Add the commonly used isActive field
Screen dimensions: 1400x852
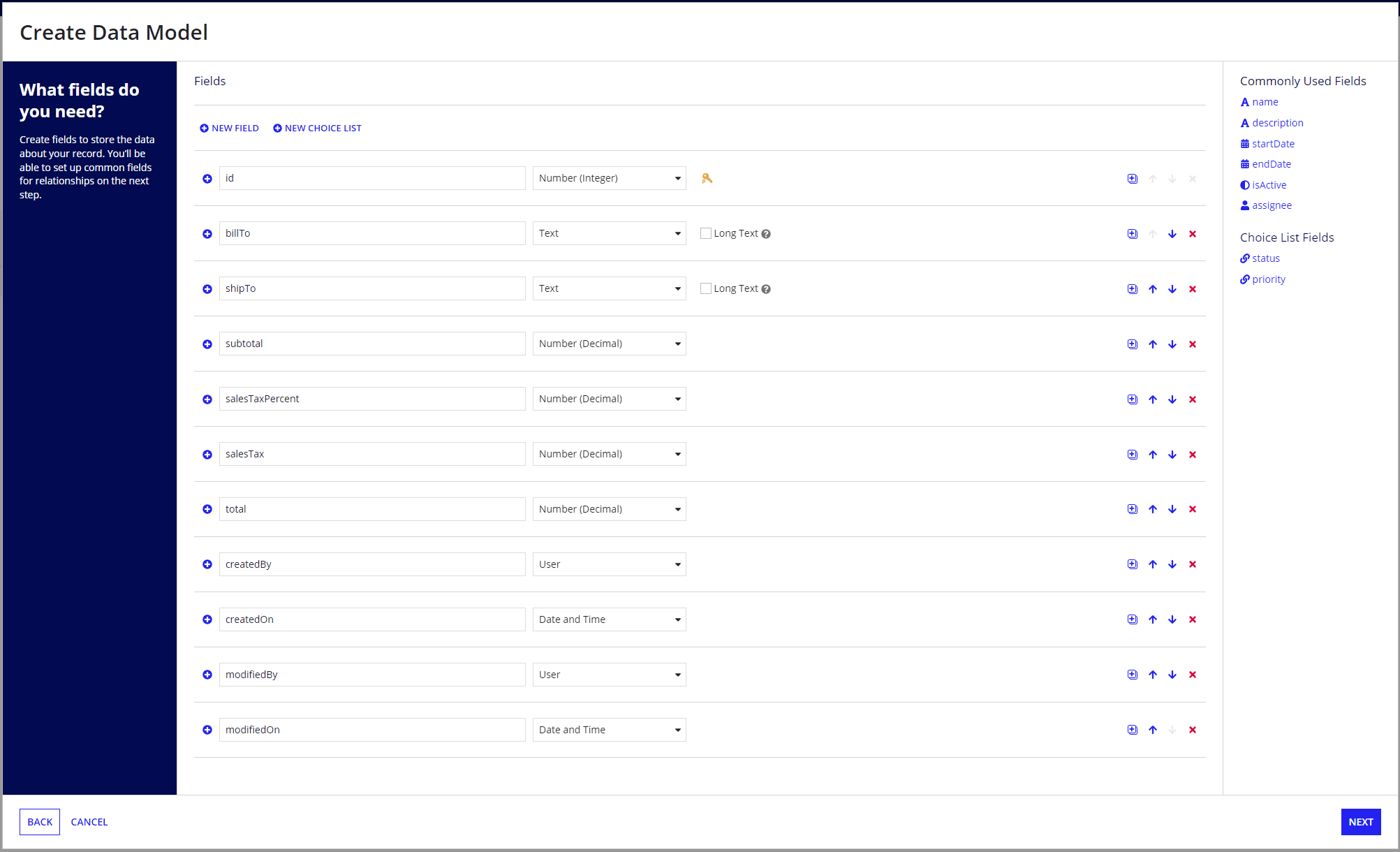[x=1268, y=185]
